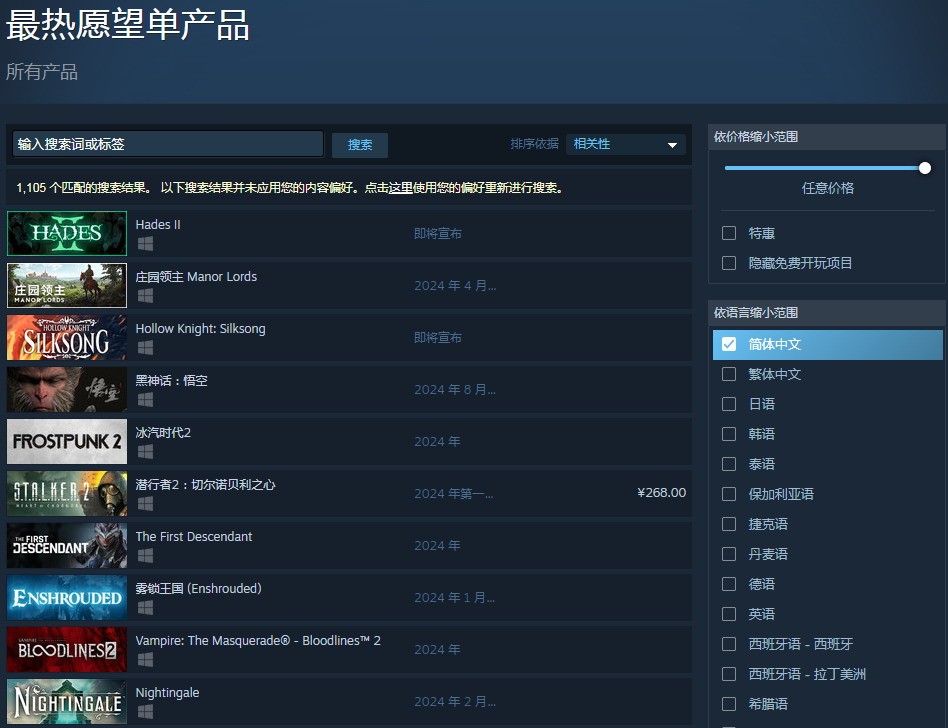This screenshot has height=728, width=948.
Task: Toggle the 隐藏免费开玩项目 checkbox
Action: 729,263
